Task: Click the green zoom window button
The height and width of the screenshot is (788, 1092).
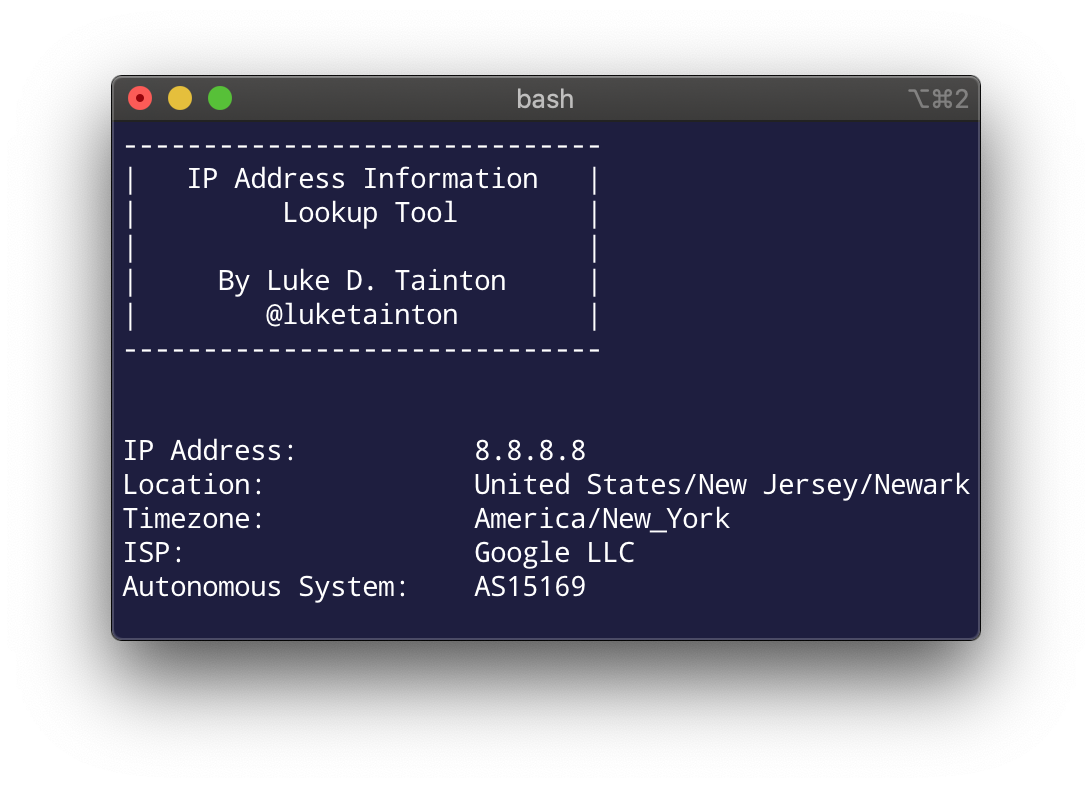Action: tap(220, 98)
